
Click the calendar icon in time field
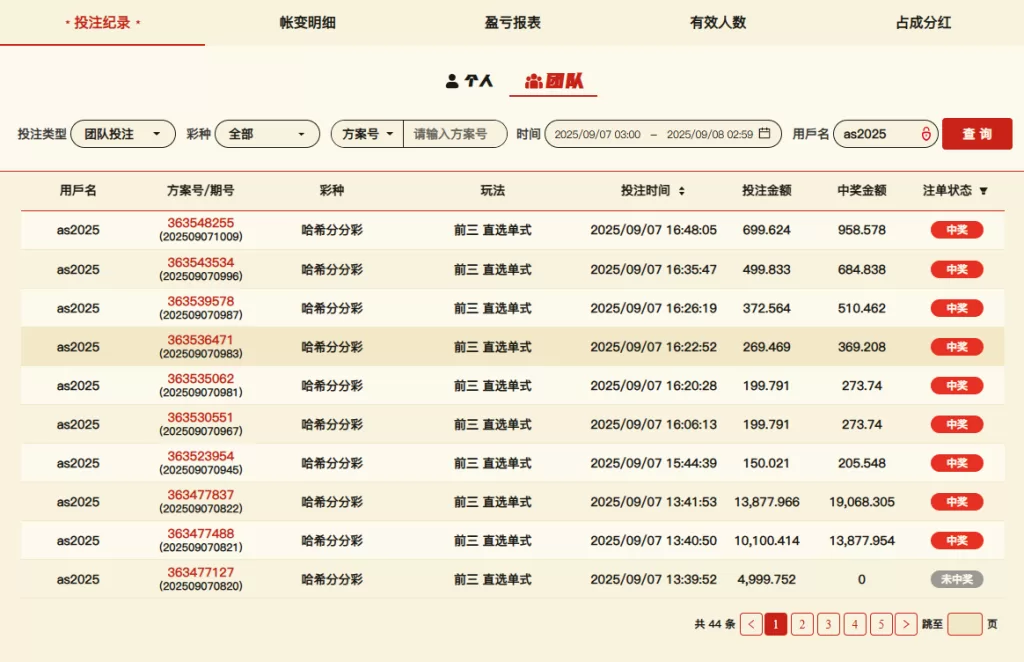click(765, 133)
